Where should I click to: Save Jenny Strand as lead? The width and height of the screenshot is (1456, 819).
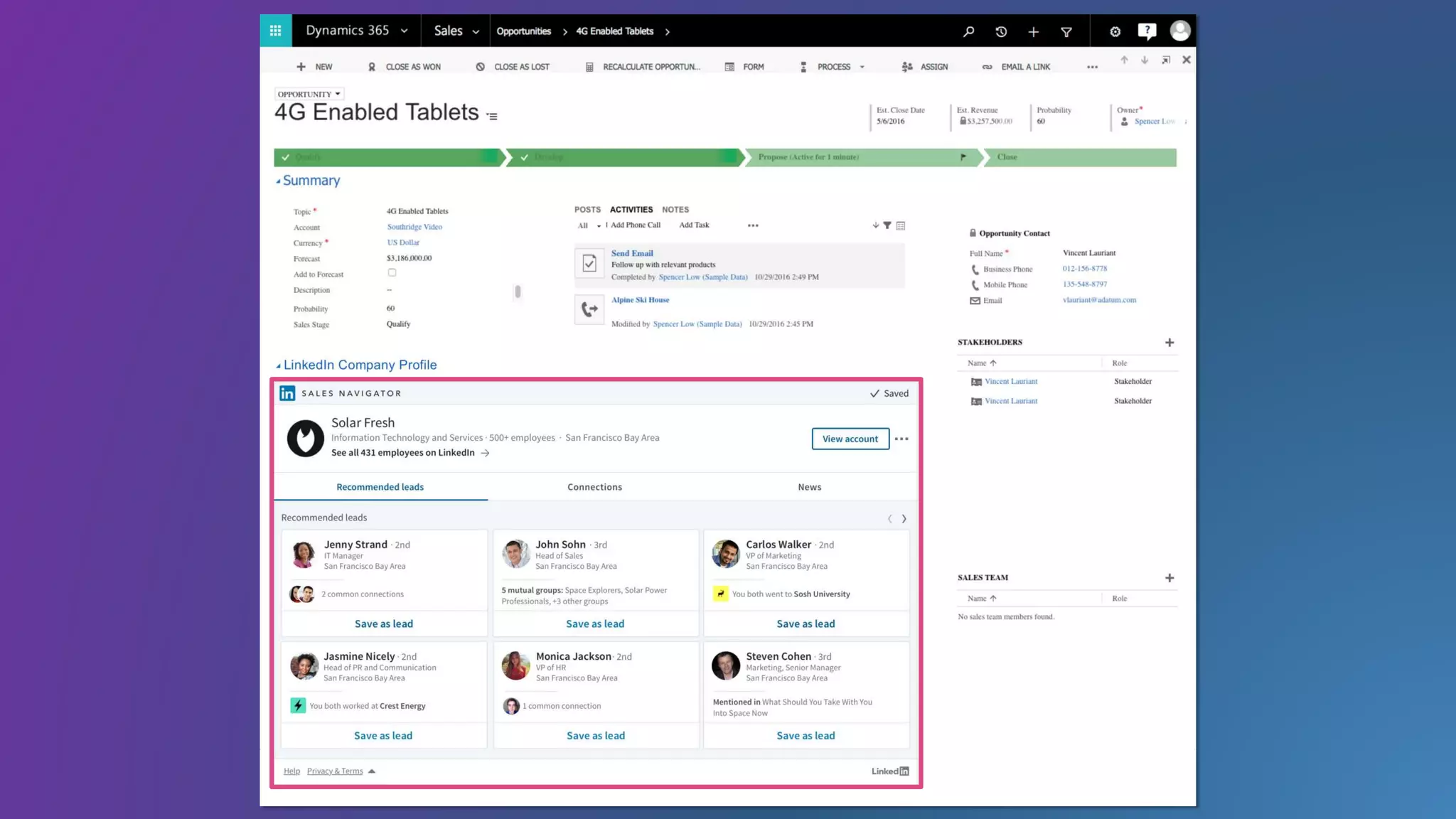pyautogui.click(x=384, y=623)
